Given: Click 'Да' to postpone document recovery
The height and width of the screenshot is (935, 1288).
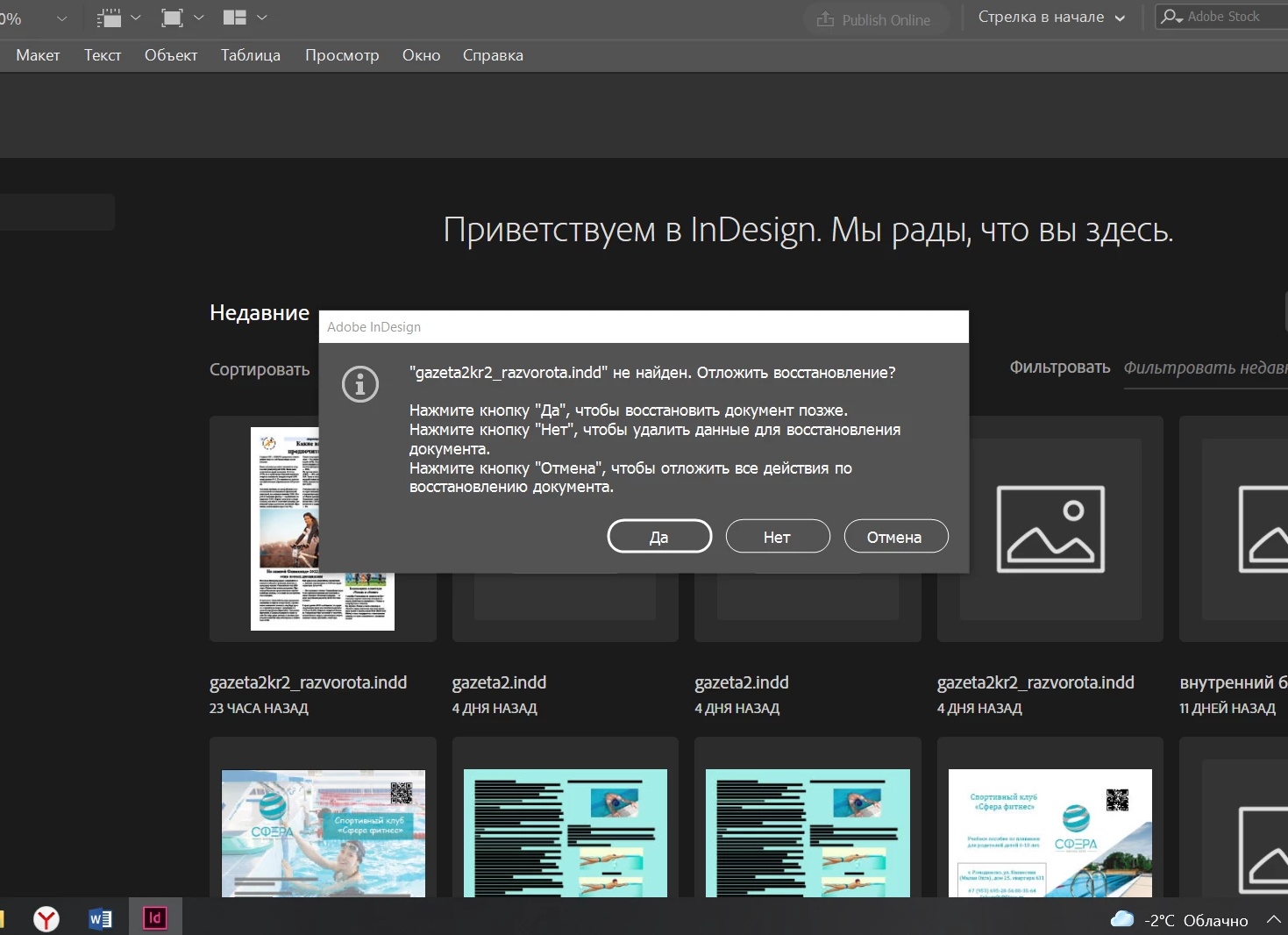Looking at the screenshot, I should [x=659, y=537].
